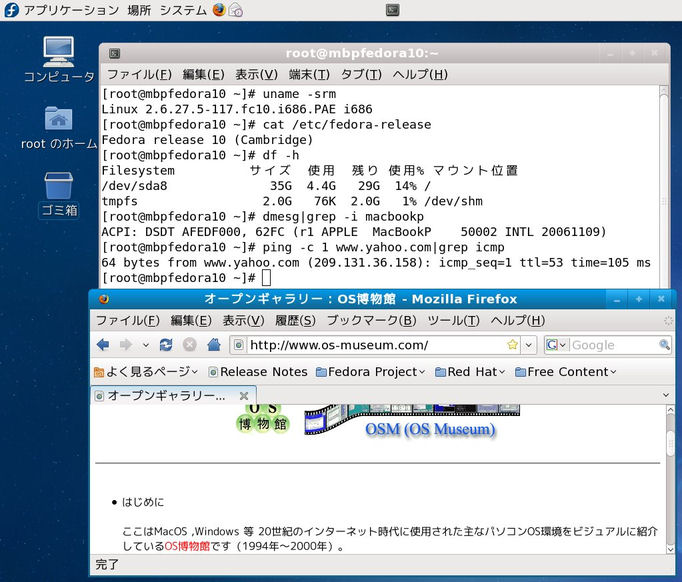Open アプリケーション menu in top panel
The width and height of the screenshot is (682, 582).
pyautogui.click(x=71, y=10)
